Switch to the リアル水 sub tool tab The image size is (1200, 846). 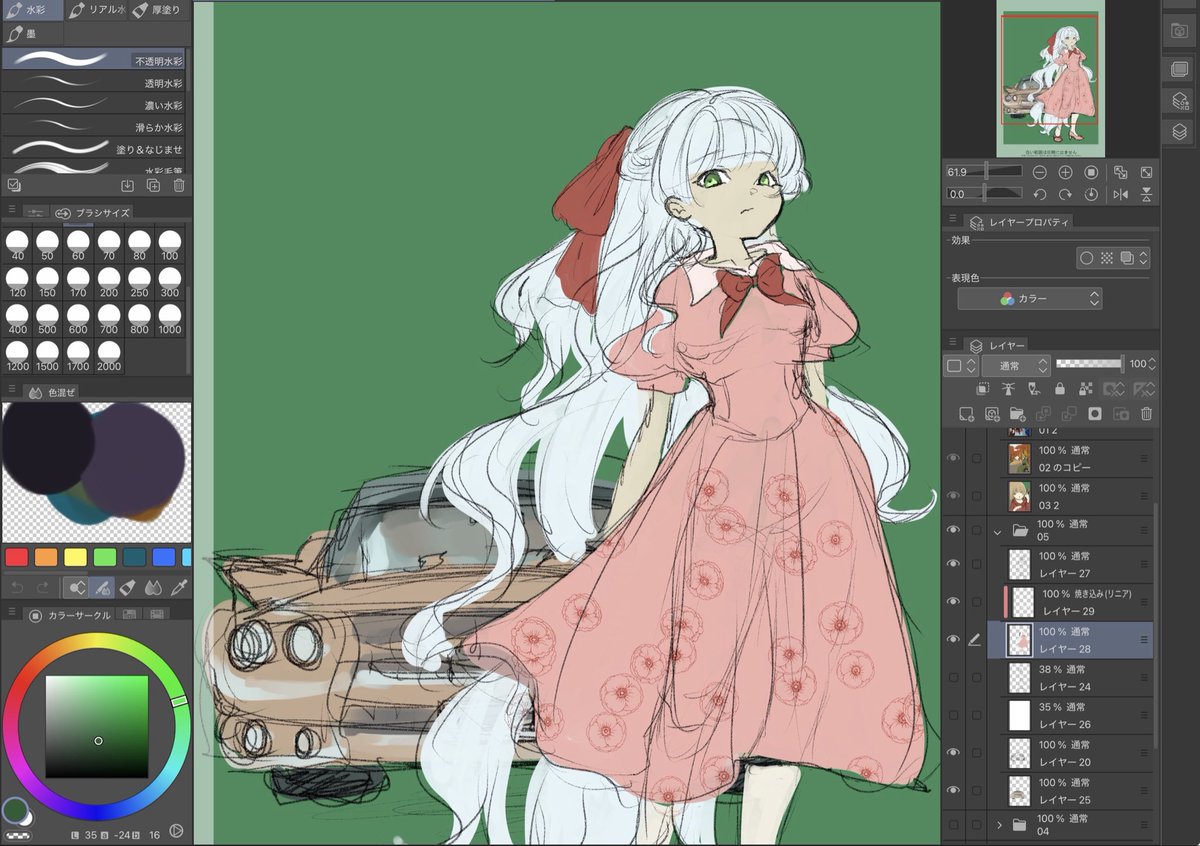96,10
